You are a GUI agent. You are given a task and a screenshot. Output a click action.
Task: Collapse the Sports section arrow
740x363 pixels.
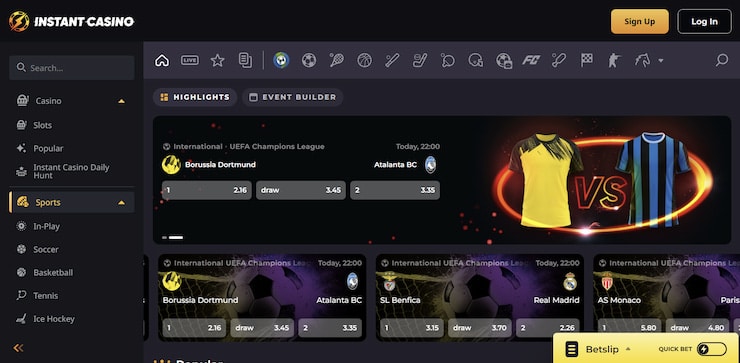pyautogui.click(x=122, y=203)
